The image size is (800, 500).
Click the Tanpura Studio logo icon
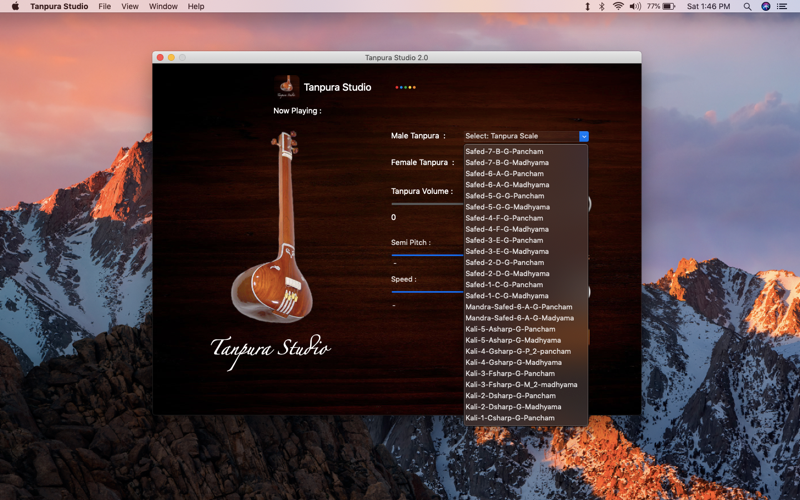coord(287,87)
